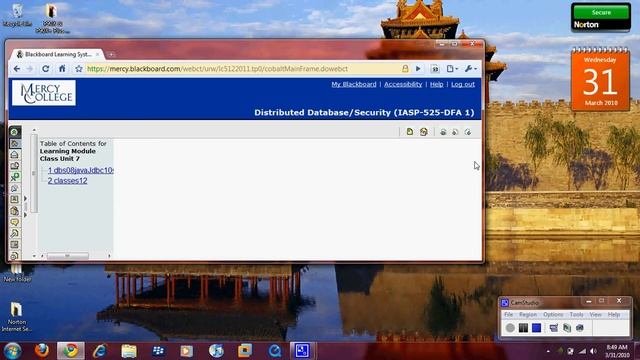Open a new Chrome tab
The width and height of the screenshot is (640, 360).
coord(111,54)
